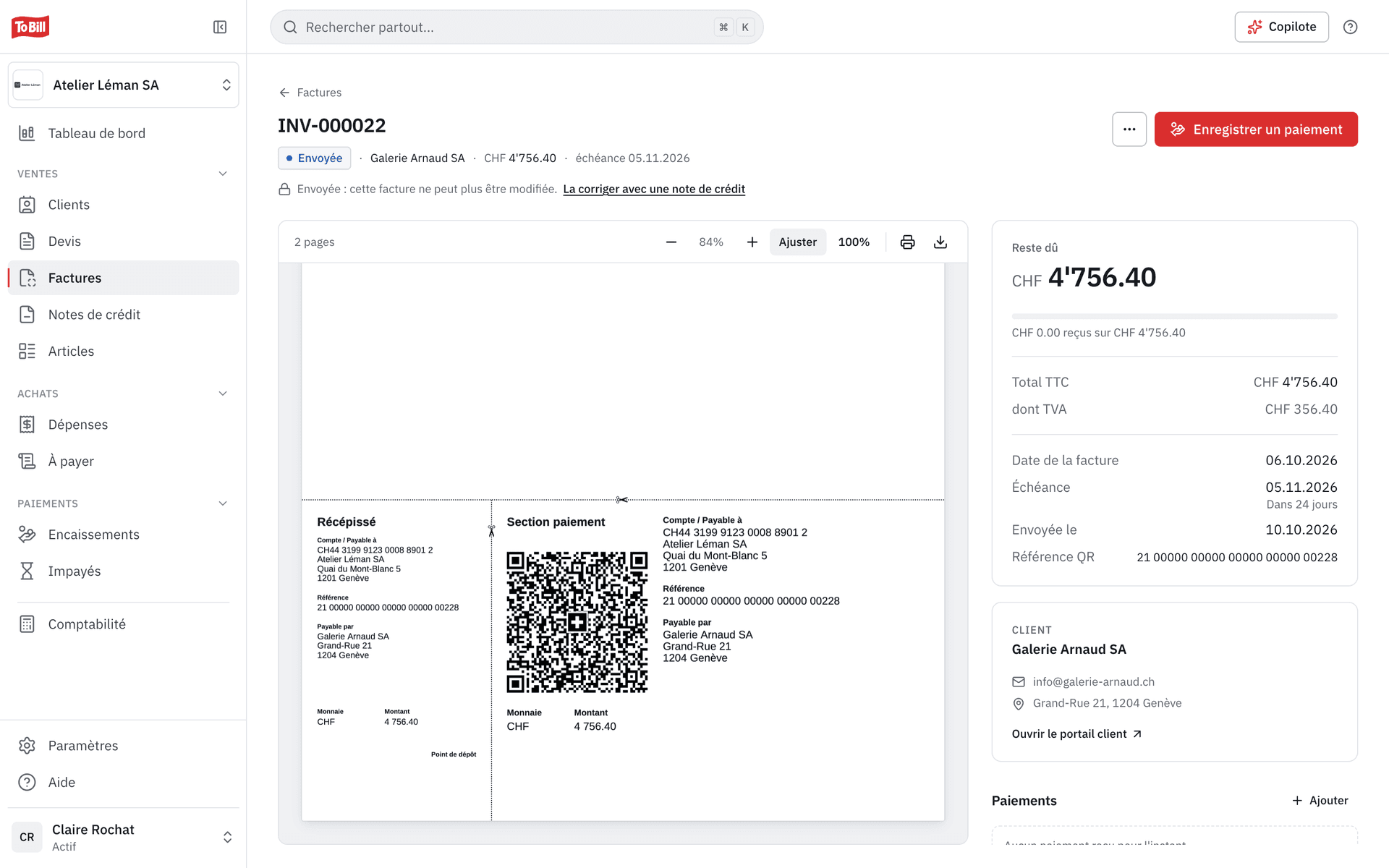Image resolution: width=1389 pixels, height=868 pixels.
Task: Click Enregistrer un paiement button
Action: [1256, 129]
